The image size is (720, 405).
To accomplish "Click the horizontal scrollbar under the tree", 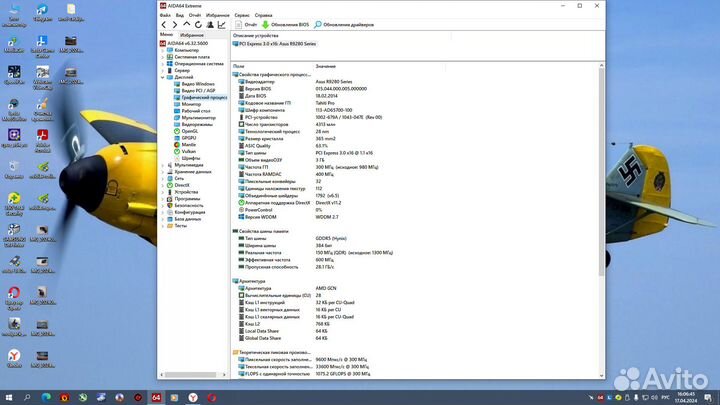I will [193, 375].
